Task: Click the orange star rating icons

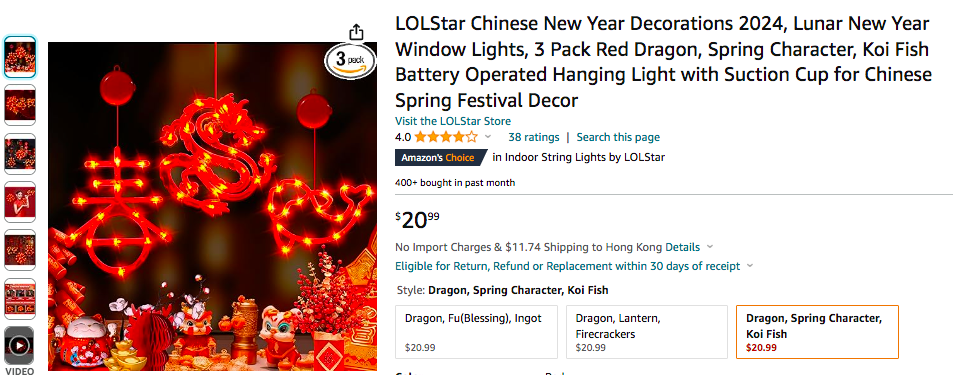Action: point(446,137)
